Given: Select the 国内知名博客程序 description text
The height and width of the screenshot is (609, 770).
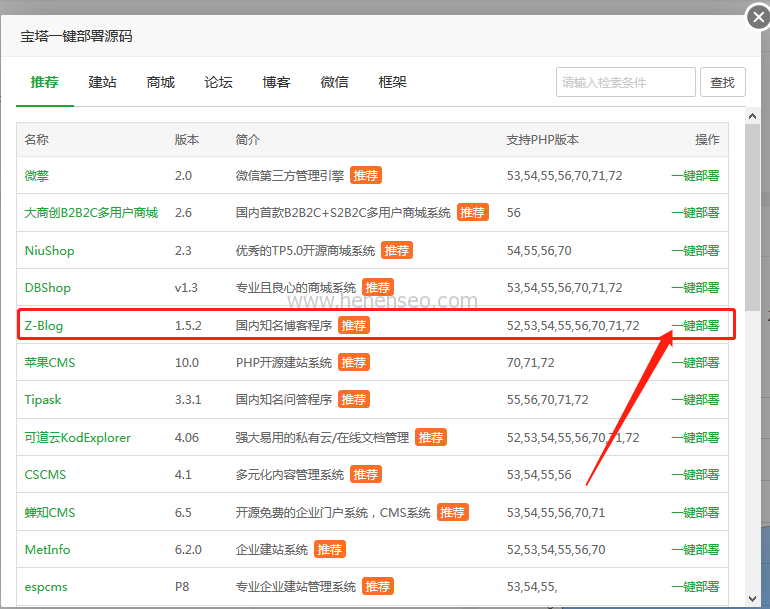Looking at the screenshot, I should coord(284,326).
